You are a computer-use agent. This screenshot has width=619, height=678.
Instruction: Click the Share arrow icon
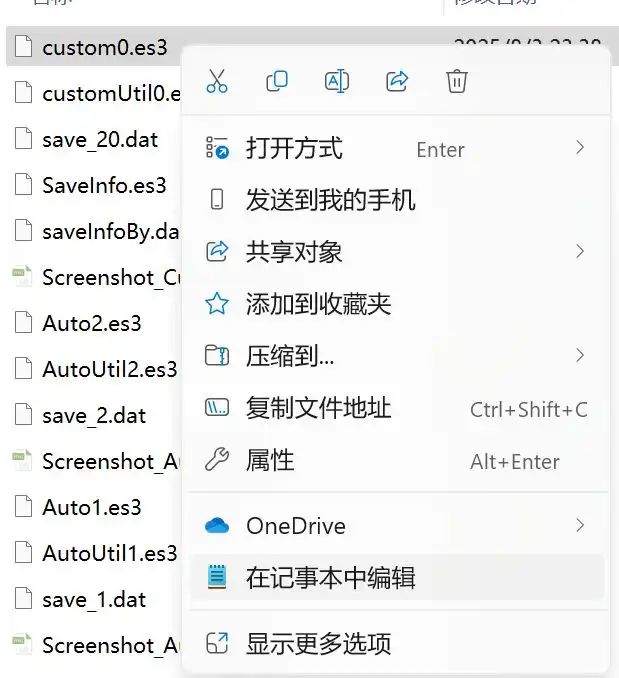point(397,82)
